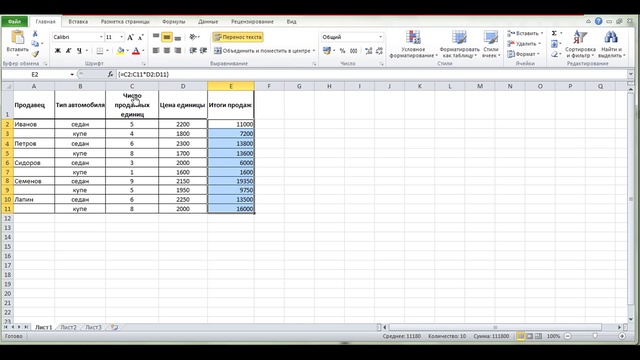Align text to the left
The image size is (640, 360).
(x=156, y=51)
